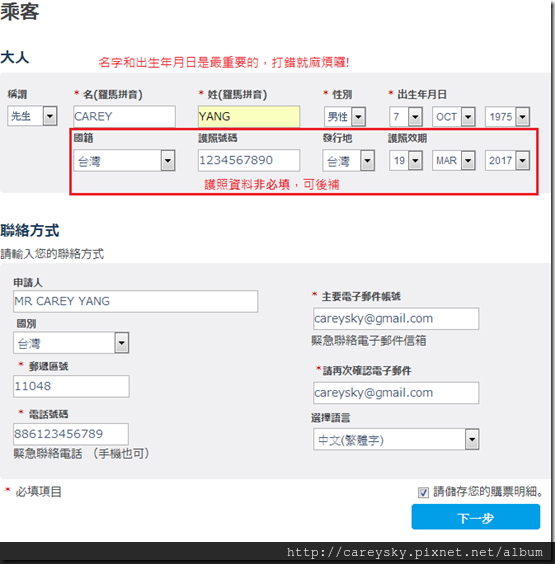555x564 pixels.
Task: Click the 大人 adult section heading
Action: pos(15,57)
